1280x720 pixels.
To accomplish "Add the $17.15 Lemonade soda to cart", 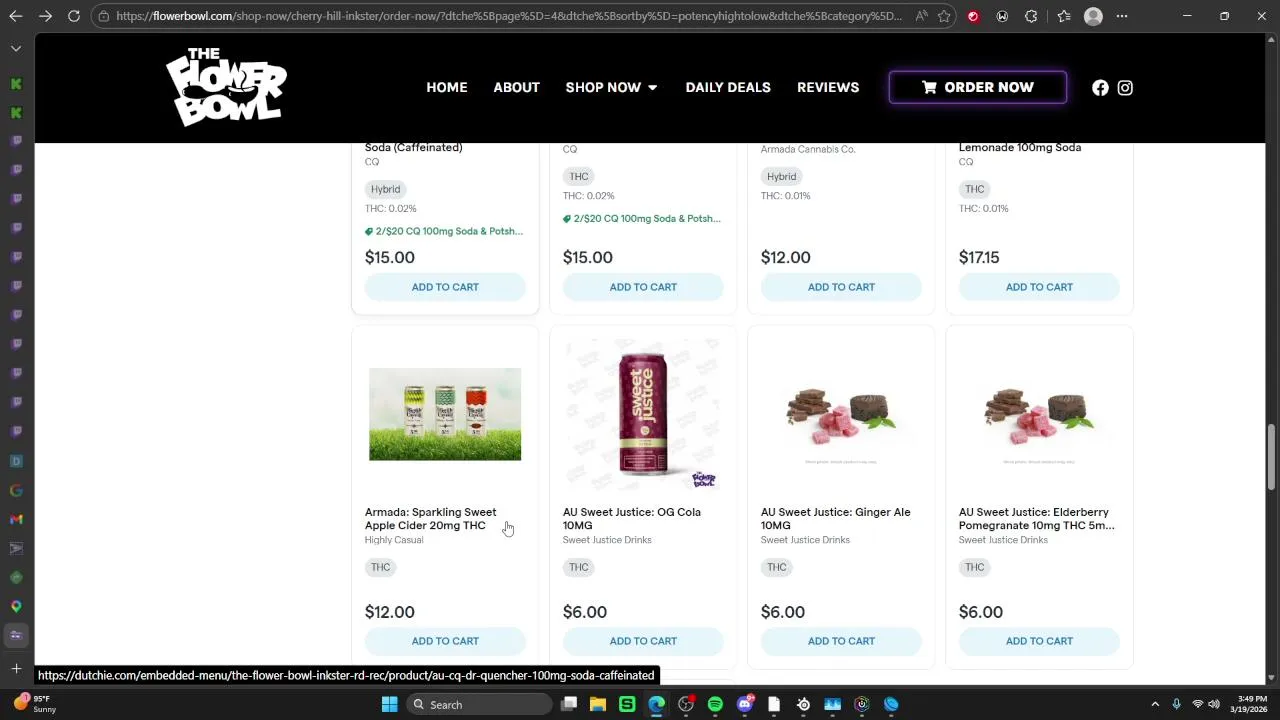I will pyautogui.click(x=1039, y=287).
